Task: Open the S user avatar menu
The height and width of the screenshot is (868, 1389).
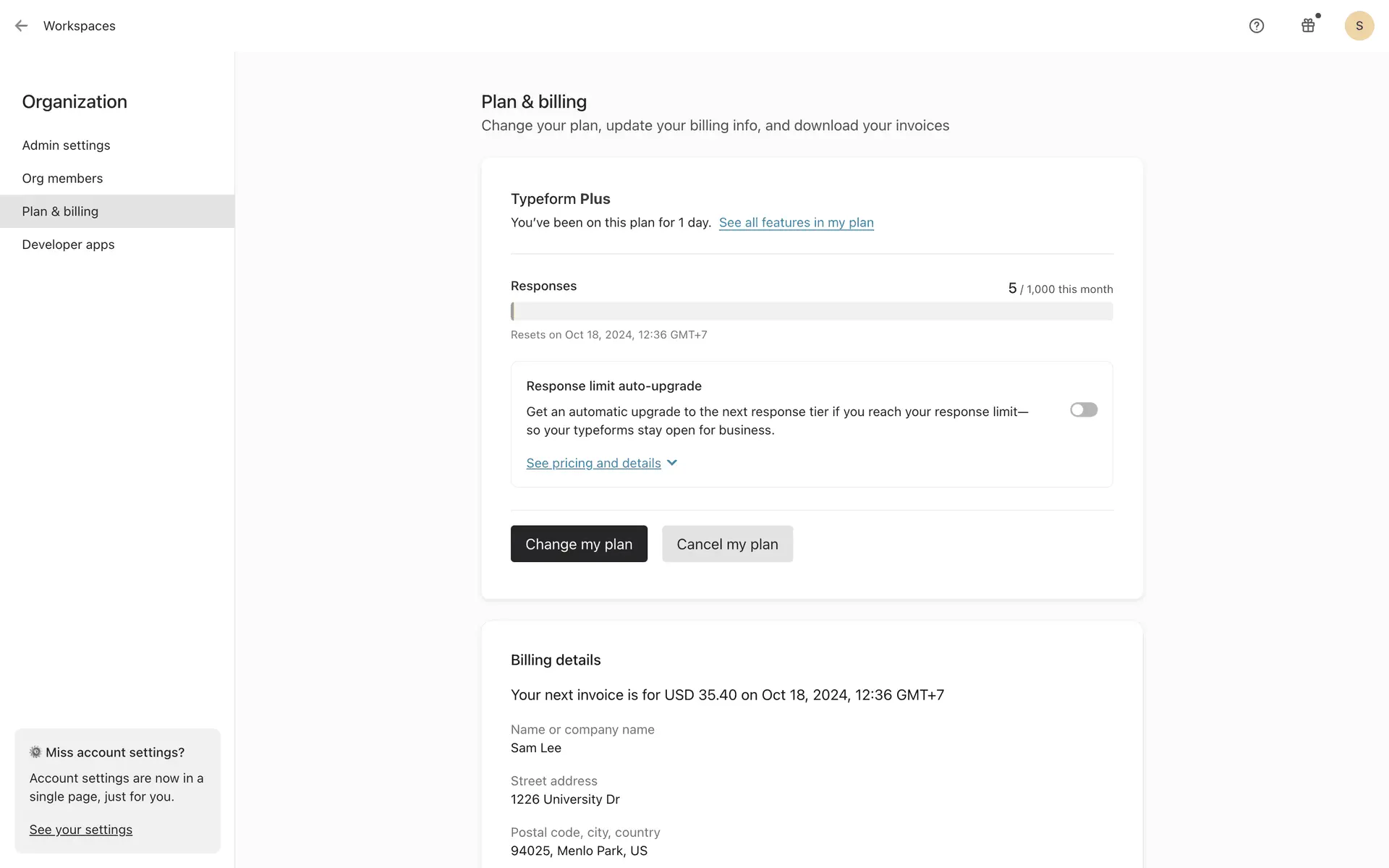Action: point(1359,26)
